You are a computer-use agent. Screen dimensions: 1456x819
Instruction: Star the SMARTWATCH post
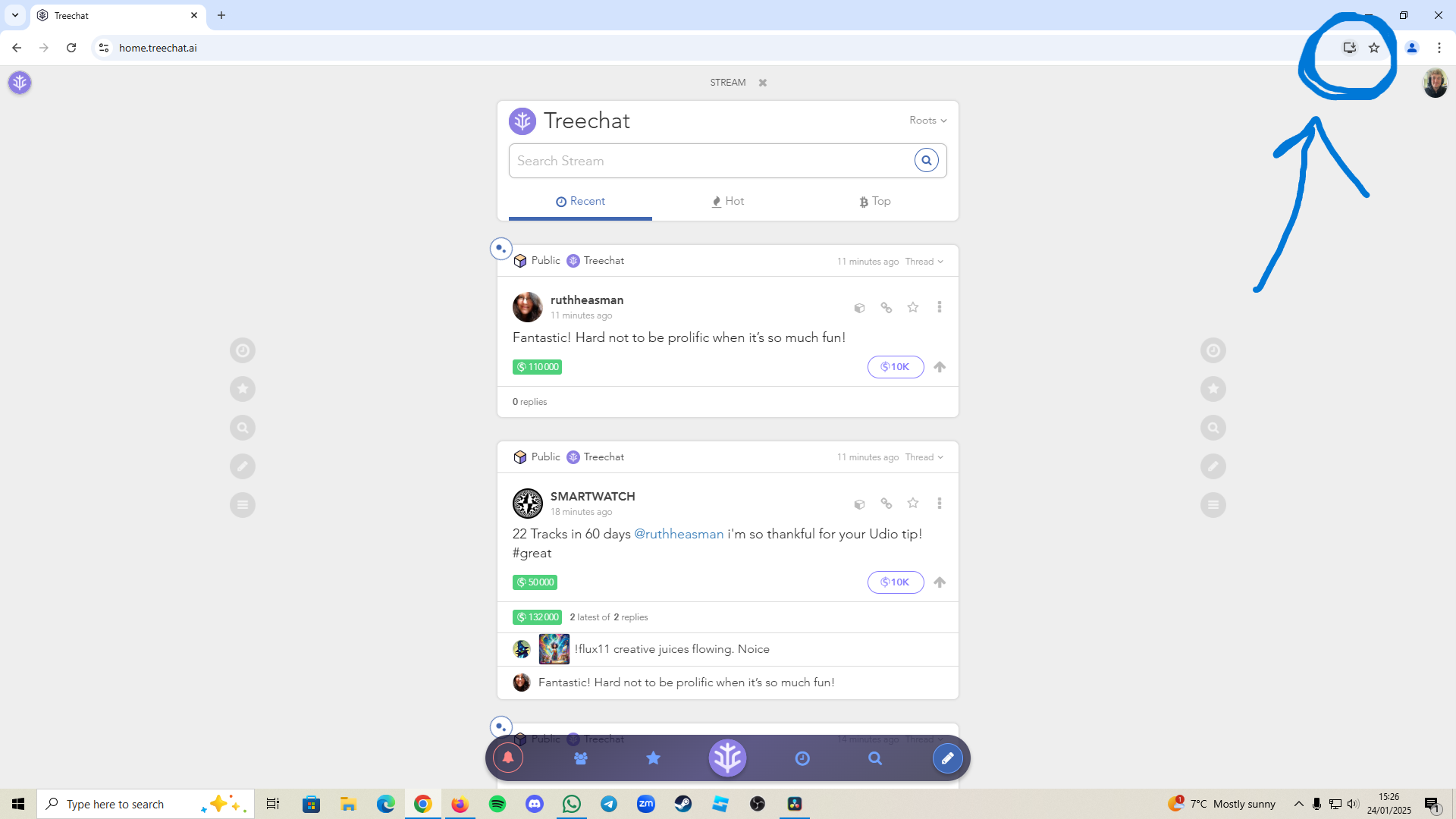pyautogui.click(x=913, y=504)
